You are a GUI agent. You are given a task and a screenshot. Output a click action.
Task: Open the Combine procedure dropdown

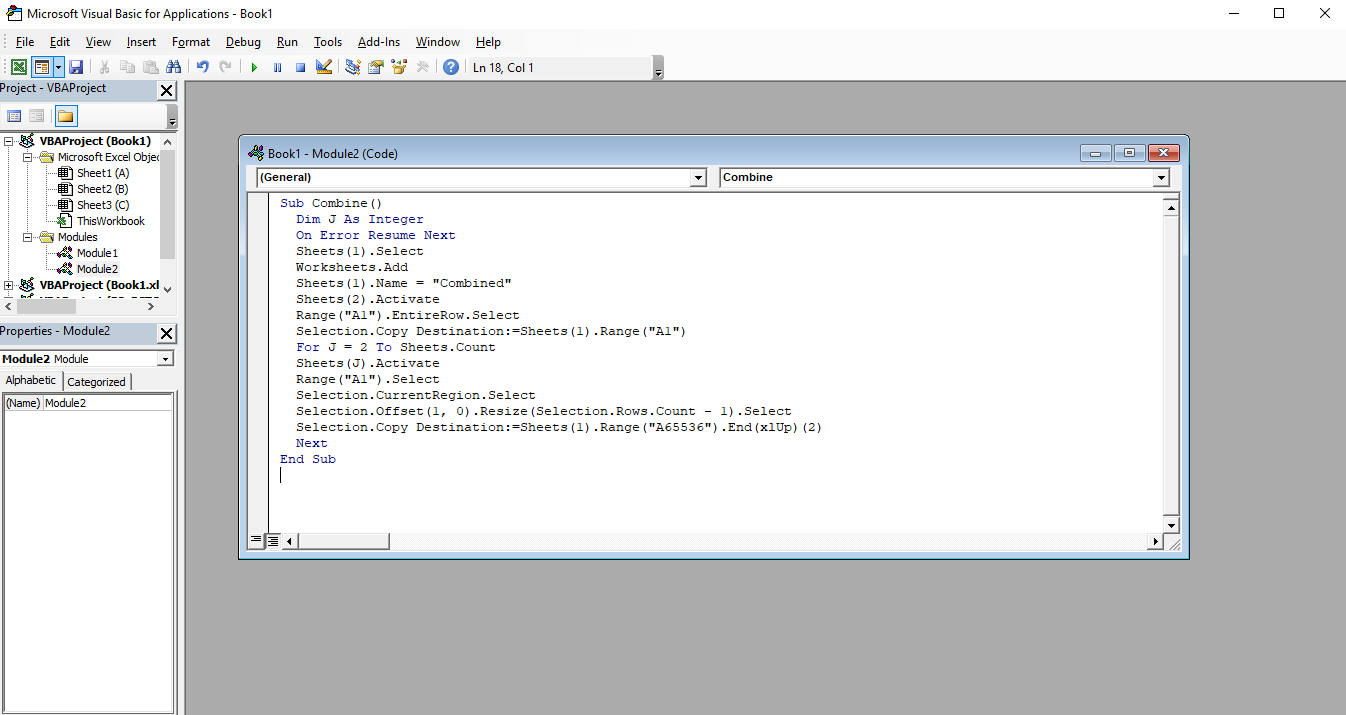point(1160,178)
